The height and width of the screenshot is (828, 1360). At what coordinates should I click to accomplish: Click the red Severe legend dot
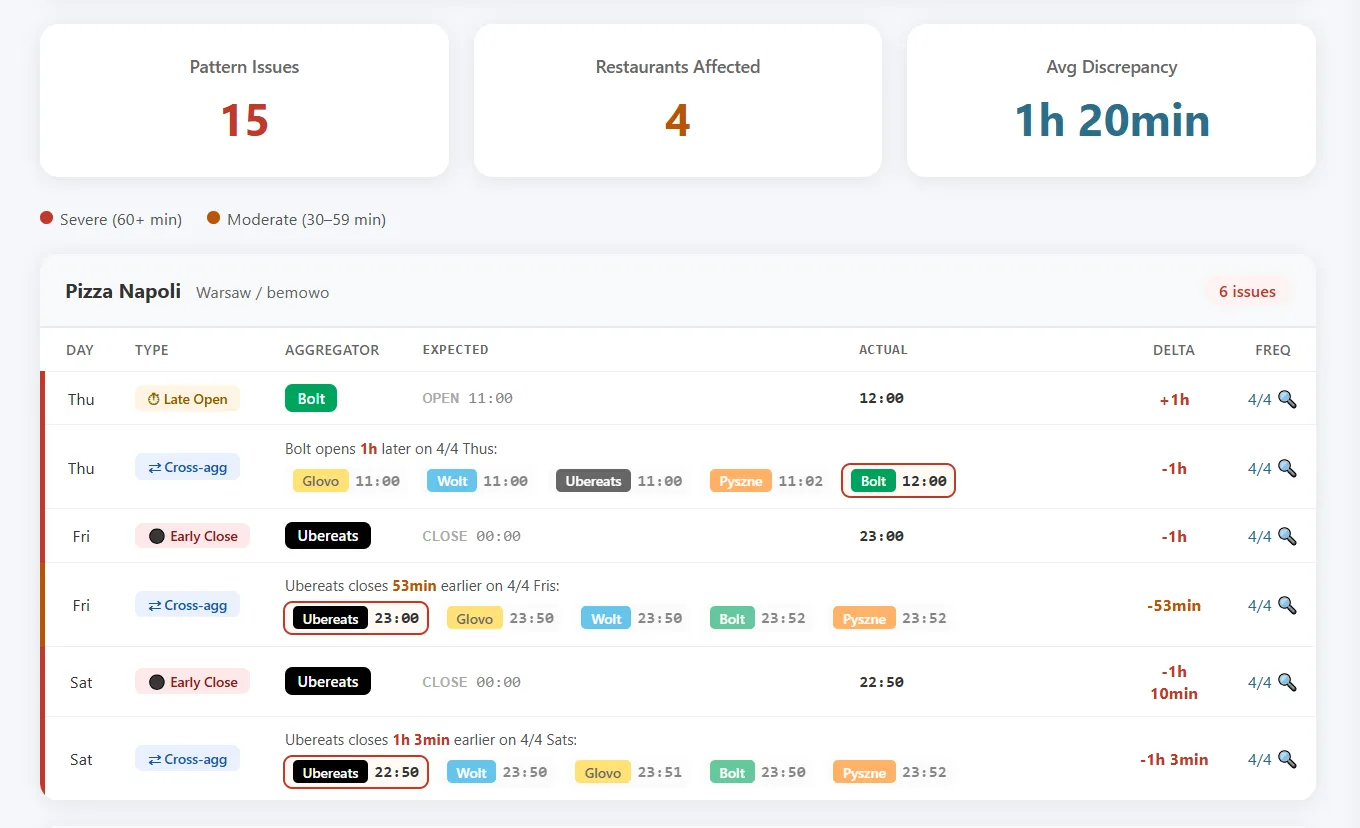point(46,218)
